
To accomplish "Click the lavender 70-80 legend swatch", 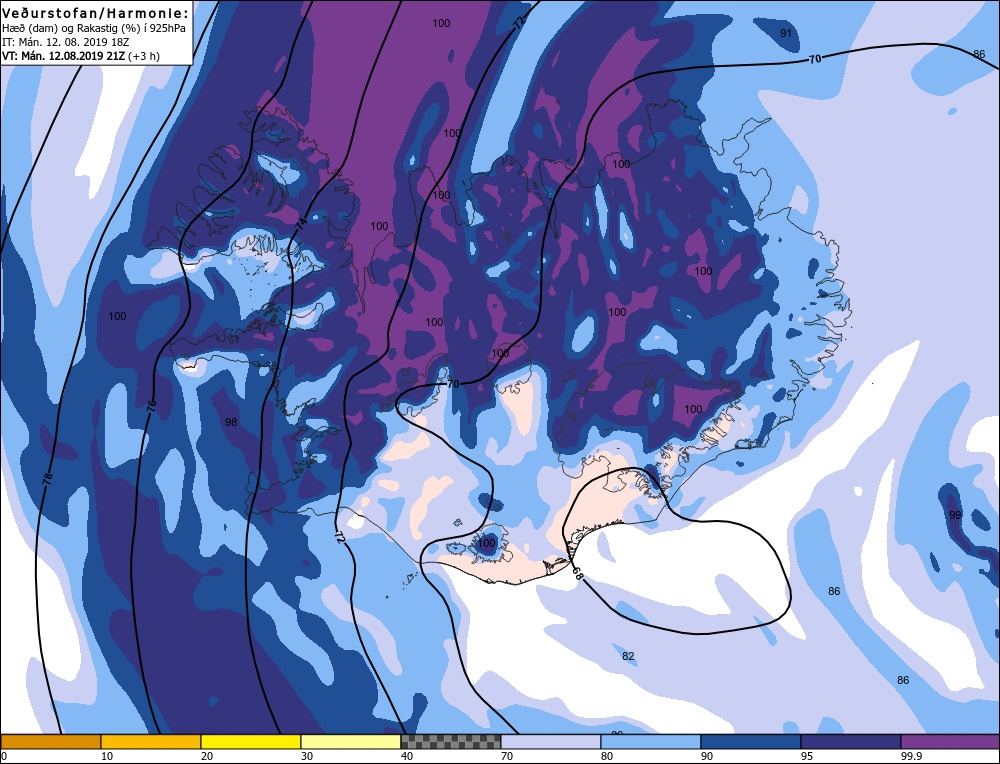I will point(551,741).
